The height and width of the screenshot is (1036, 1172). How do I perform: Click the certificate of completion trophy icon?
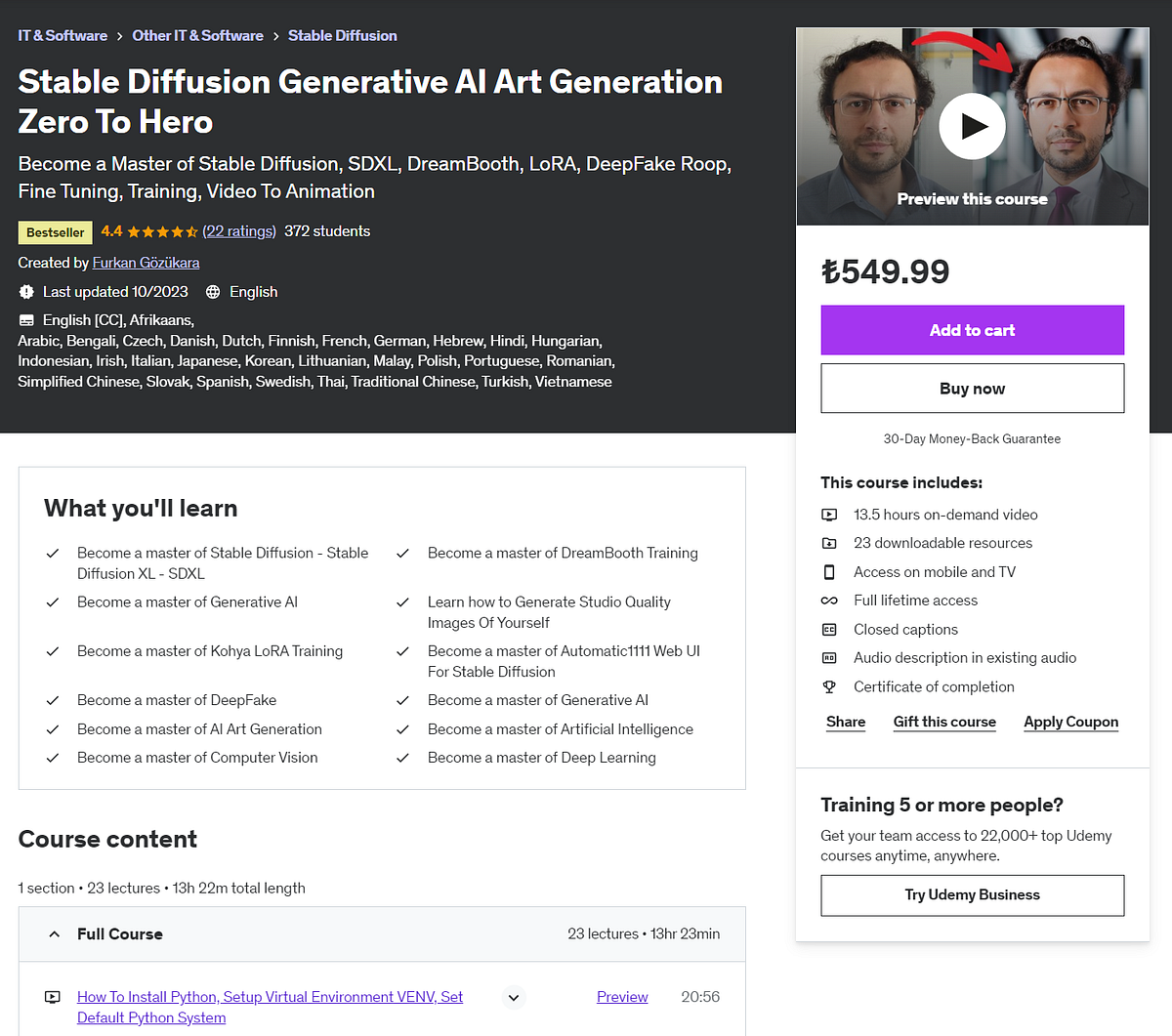pyautogui.click(x=829, y=686)
